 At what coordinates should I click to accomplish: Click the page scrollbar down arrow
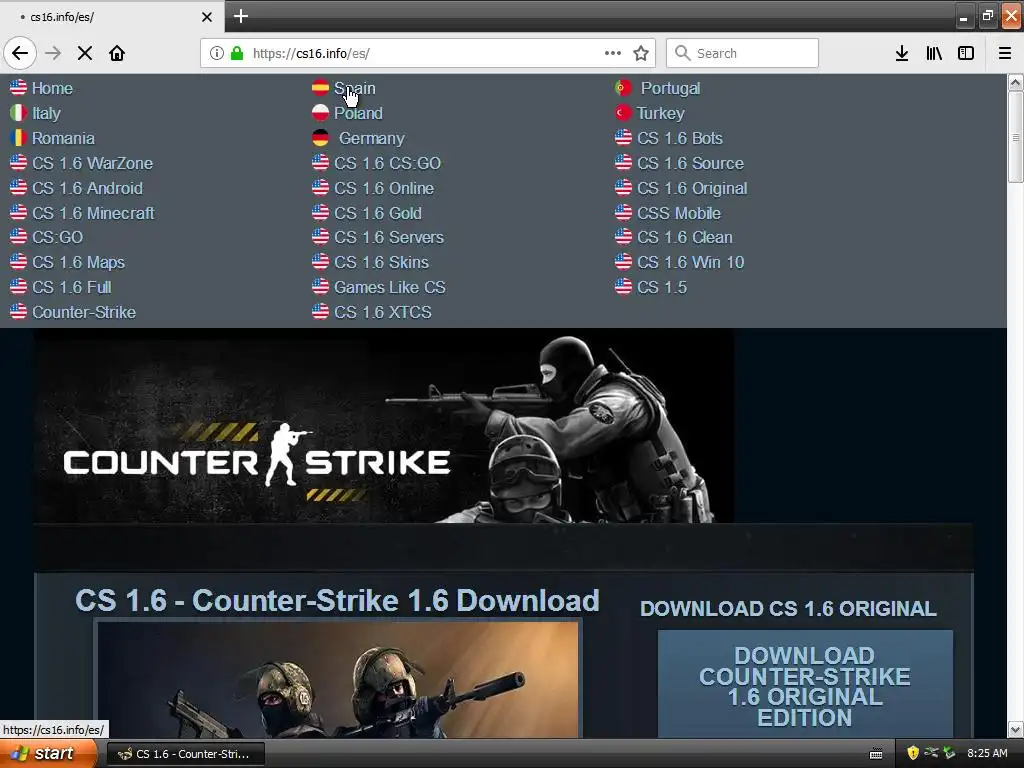(x=1016, y=729)
